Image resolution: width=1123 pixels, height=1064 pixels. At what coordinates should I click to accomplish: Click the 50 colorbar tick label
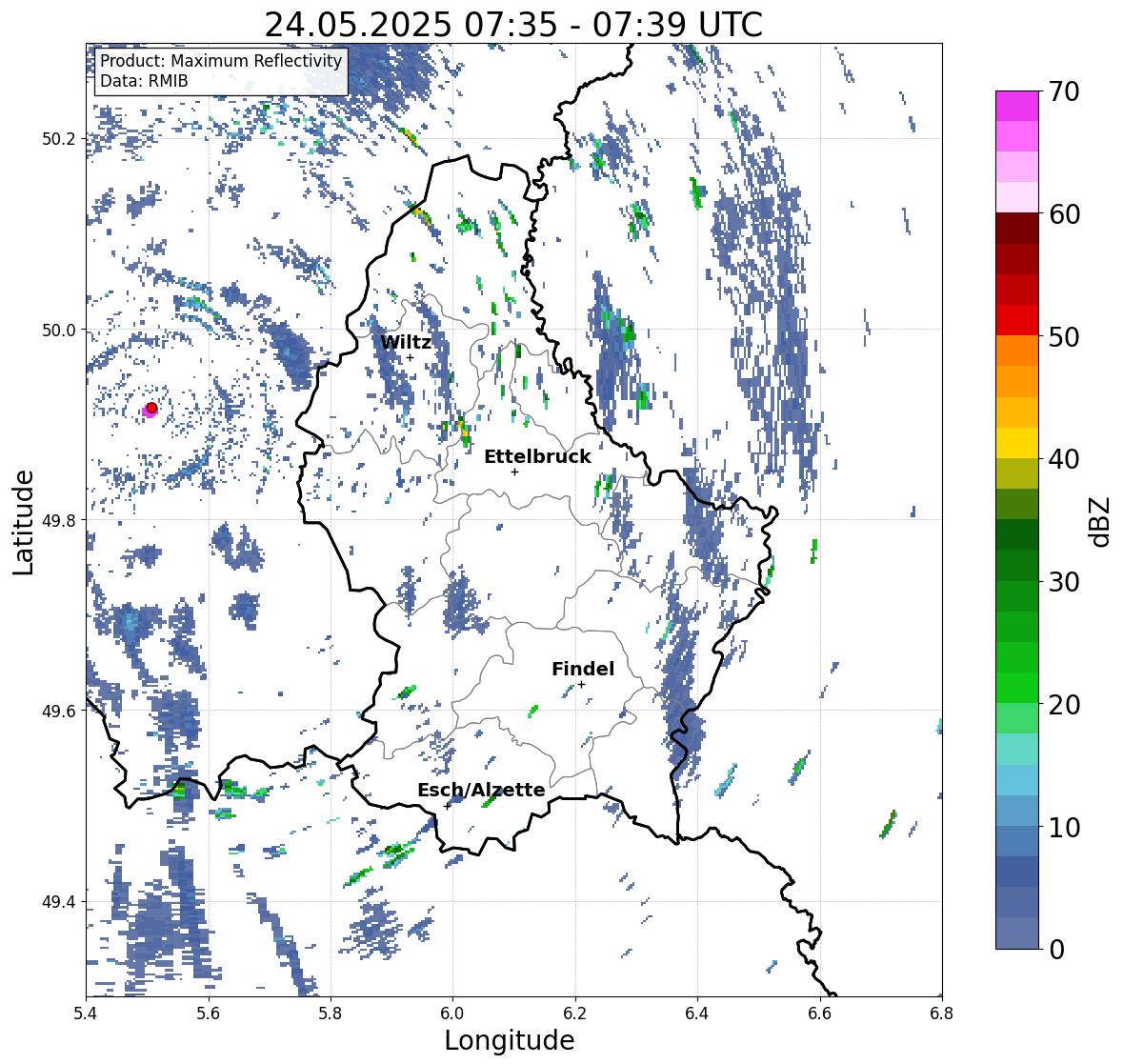[1064, 336]
